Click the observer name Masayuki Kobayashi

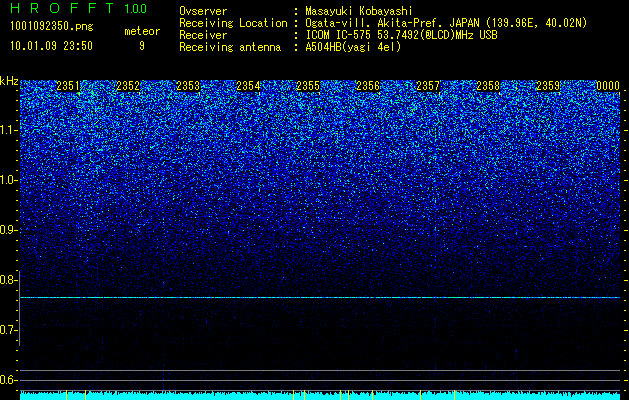[x=359, y=11]
